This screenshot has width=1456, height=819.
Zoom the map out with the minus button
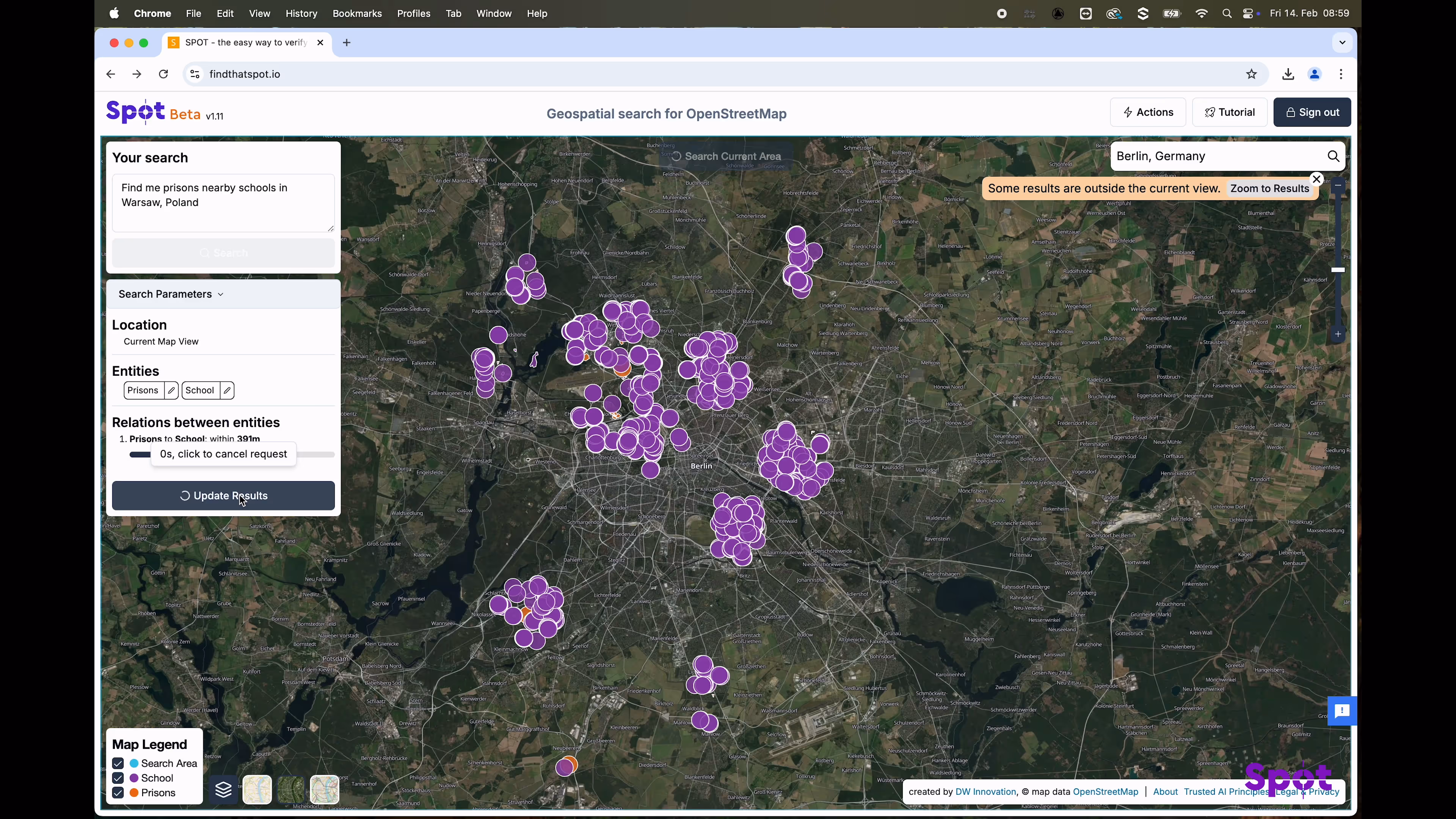coord(1338,185)
